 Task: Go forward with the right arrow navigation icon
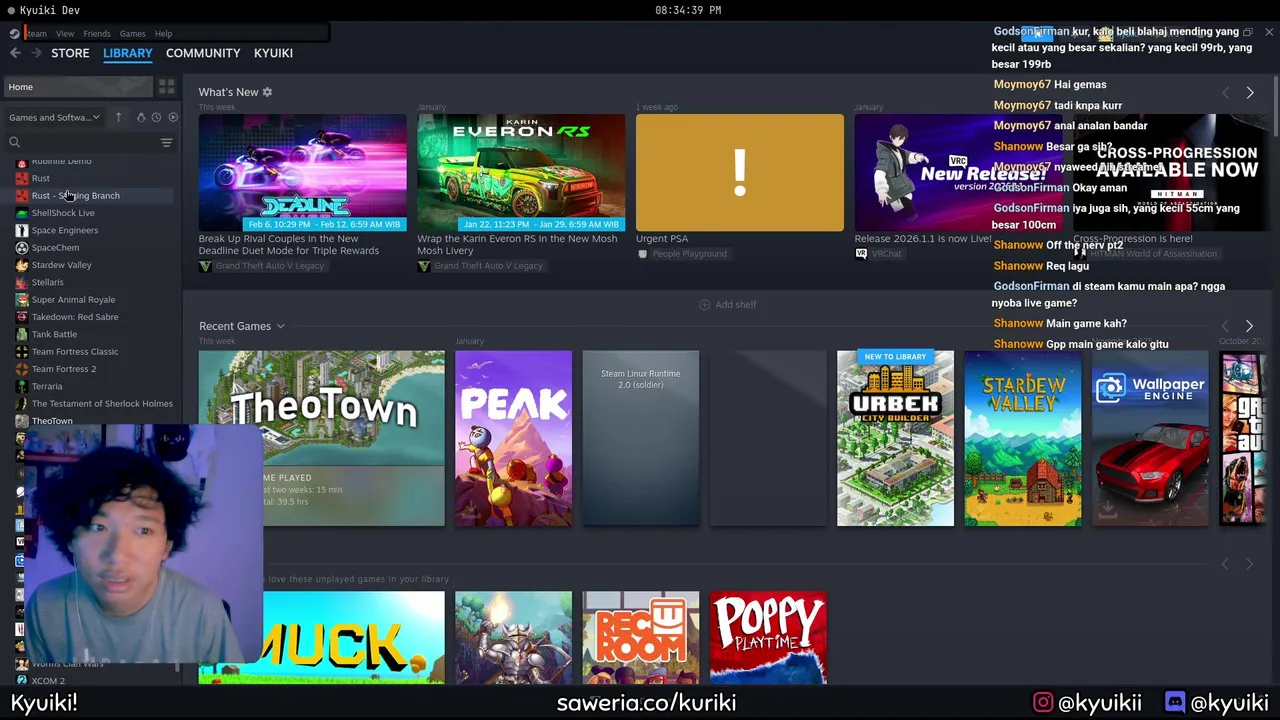pyautogui.click(x=35, y=53)
